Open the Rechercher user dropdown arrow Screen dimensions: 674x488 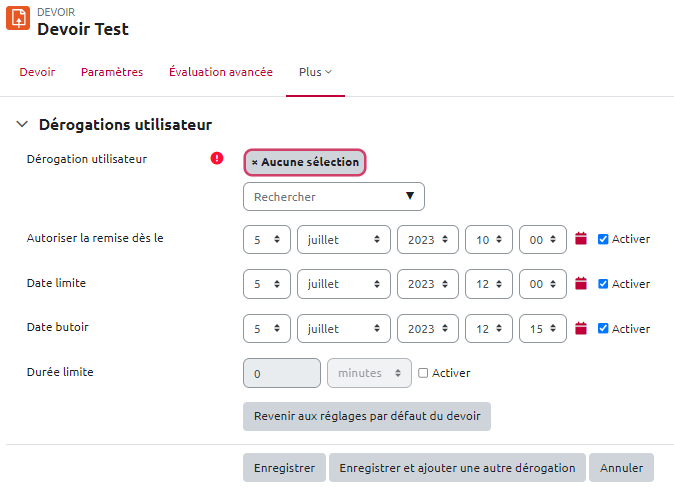(x=410, y=196)
